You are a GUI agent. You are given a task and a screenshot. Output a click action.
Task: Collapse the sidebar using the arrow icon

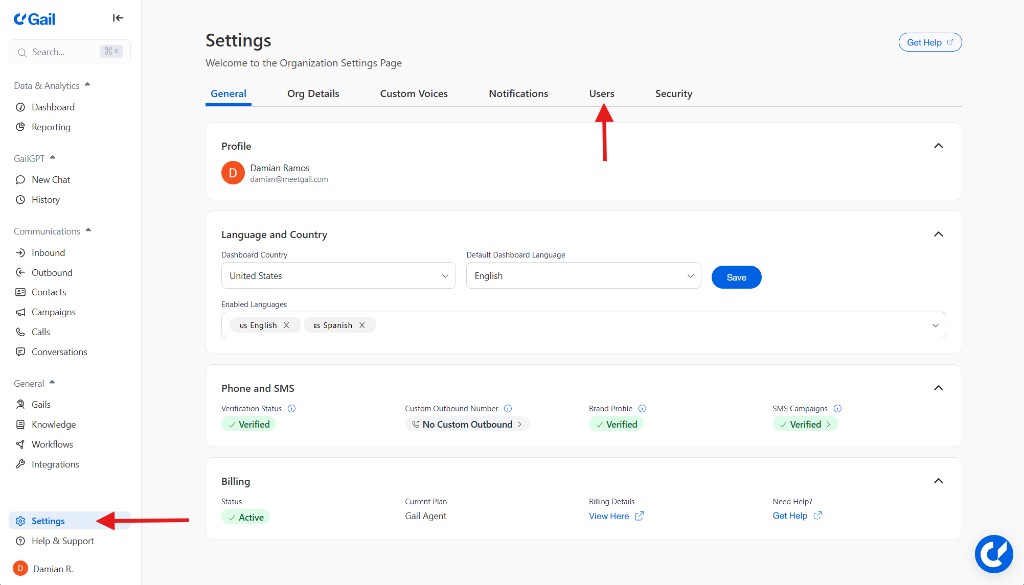(117, 17)
